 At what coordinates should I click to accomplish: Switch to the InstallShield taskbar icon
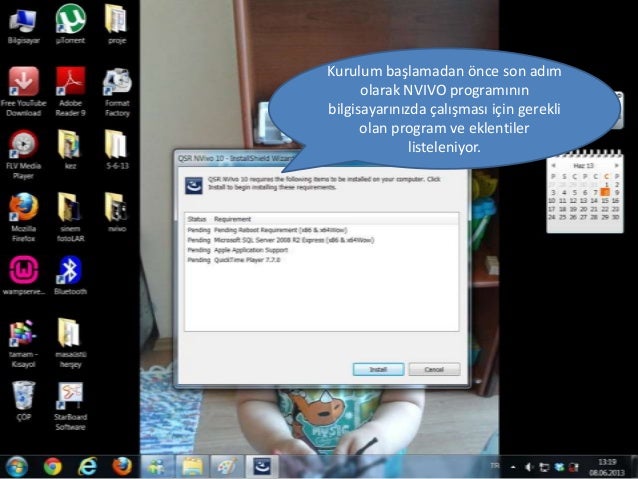pyautogui.click(x=262, y=466)
